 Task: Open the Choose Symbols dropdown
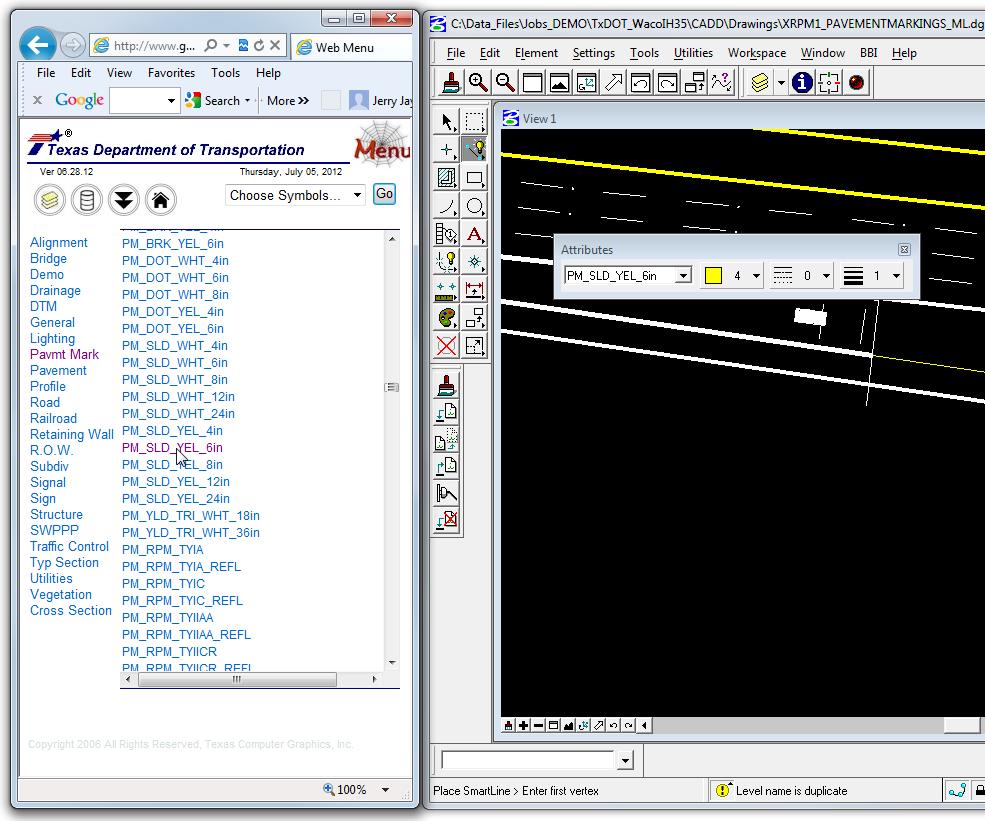click(x=295, y=195)
